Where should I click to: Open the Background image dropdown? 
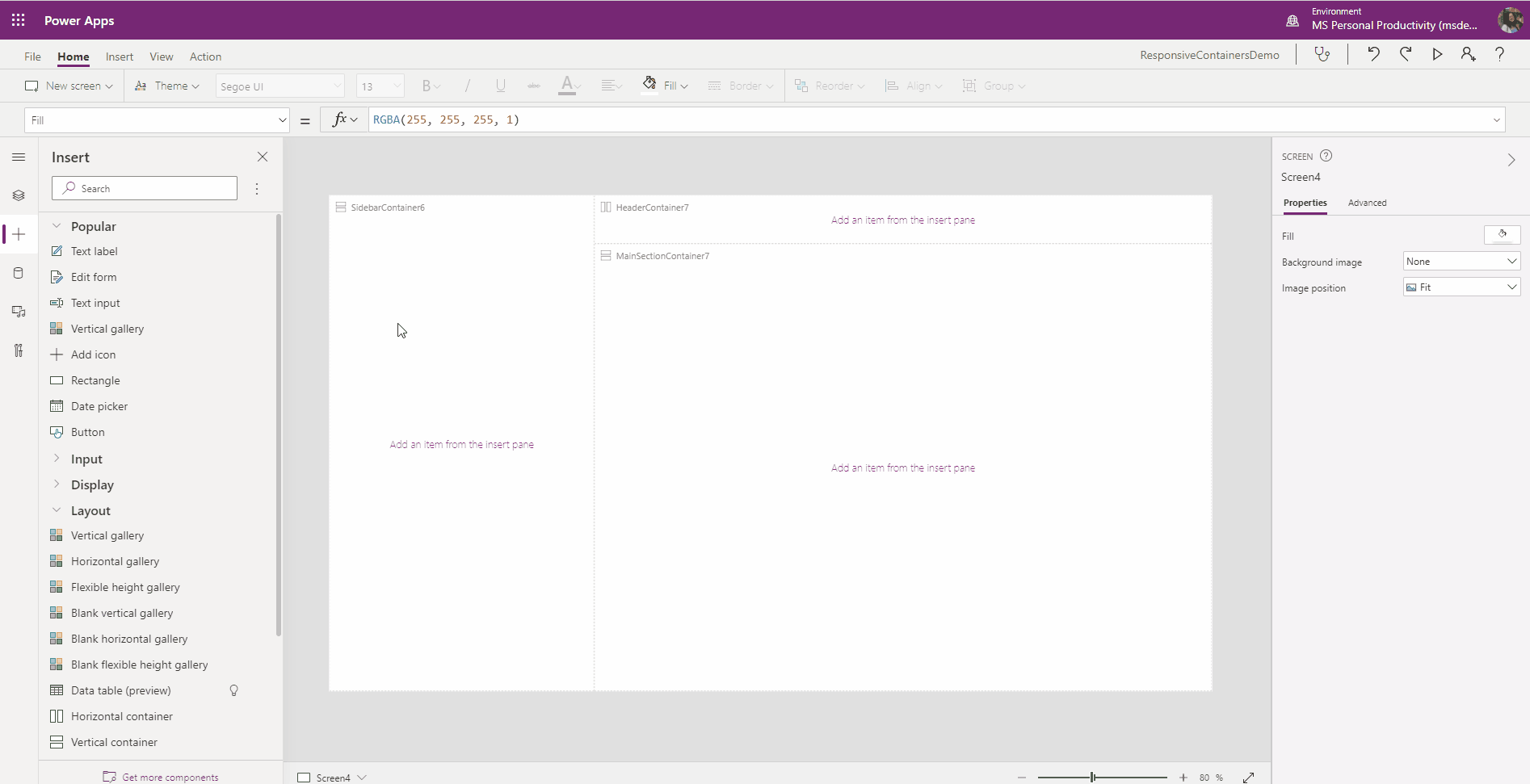coord(1461,261)
